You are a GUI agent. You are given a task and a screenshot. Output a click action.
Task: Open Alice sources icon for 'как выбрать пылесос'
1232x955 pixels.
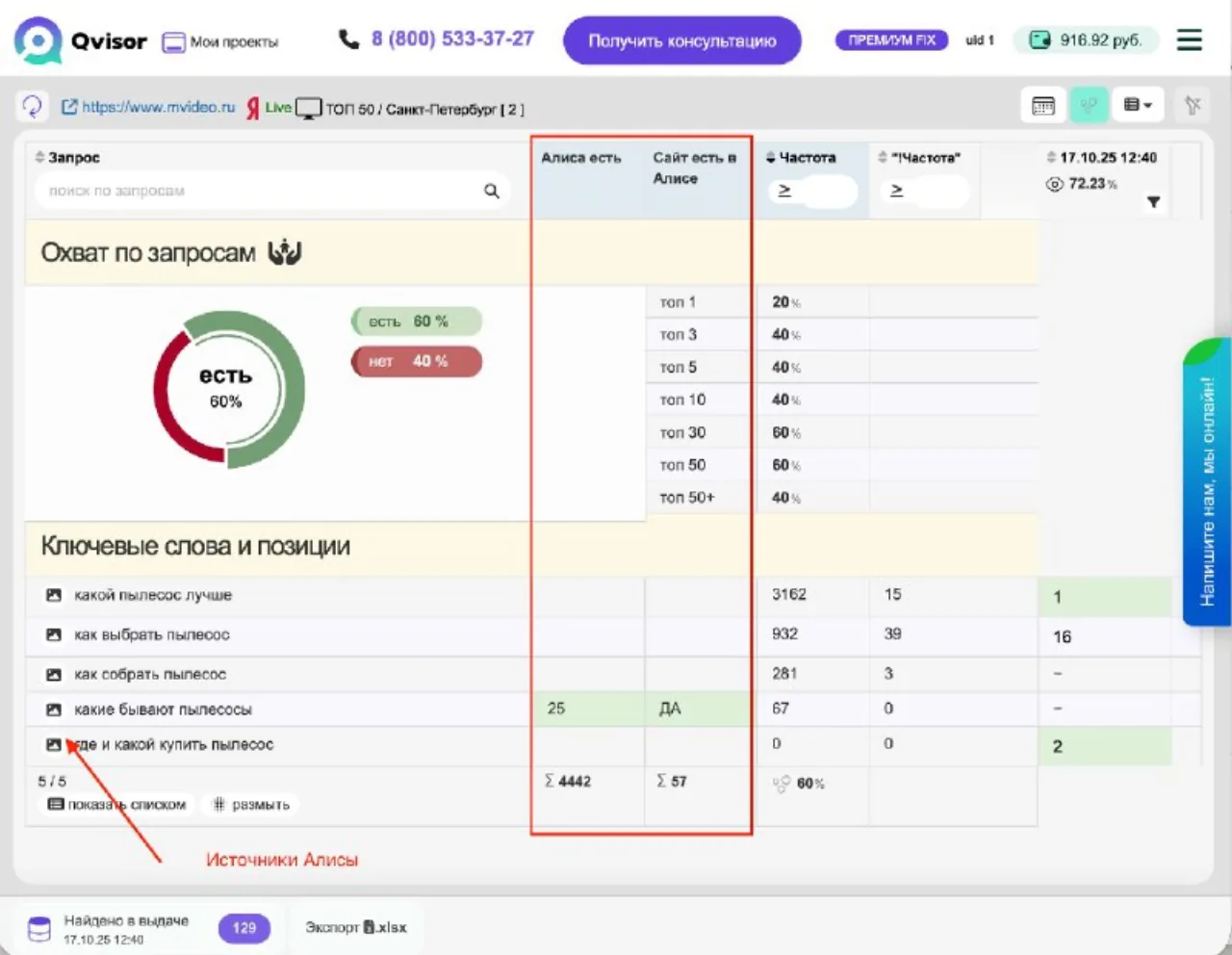tap(54, 635)
